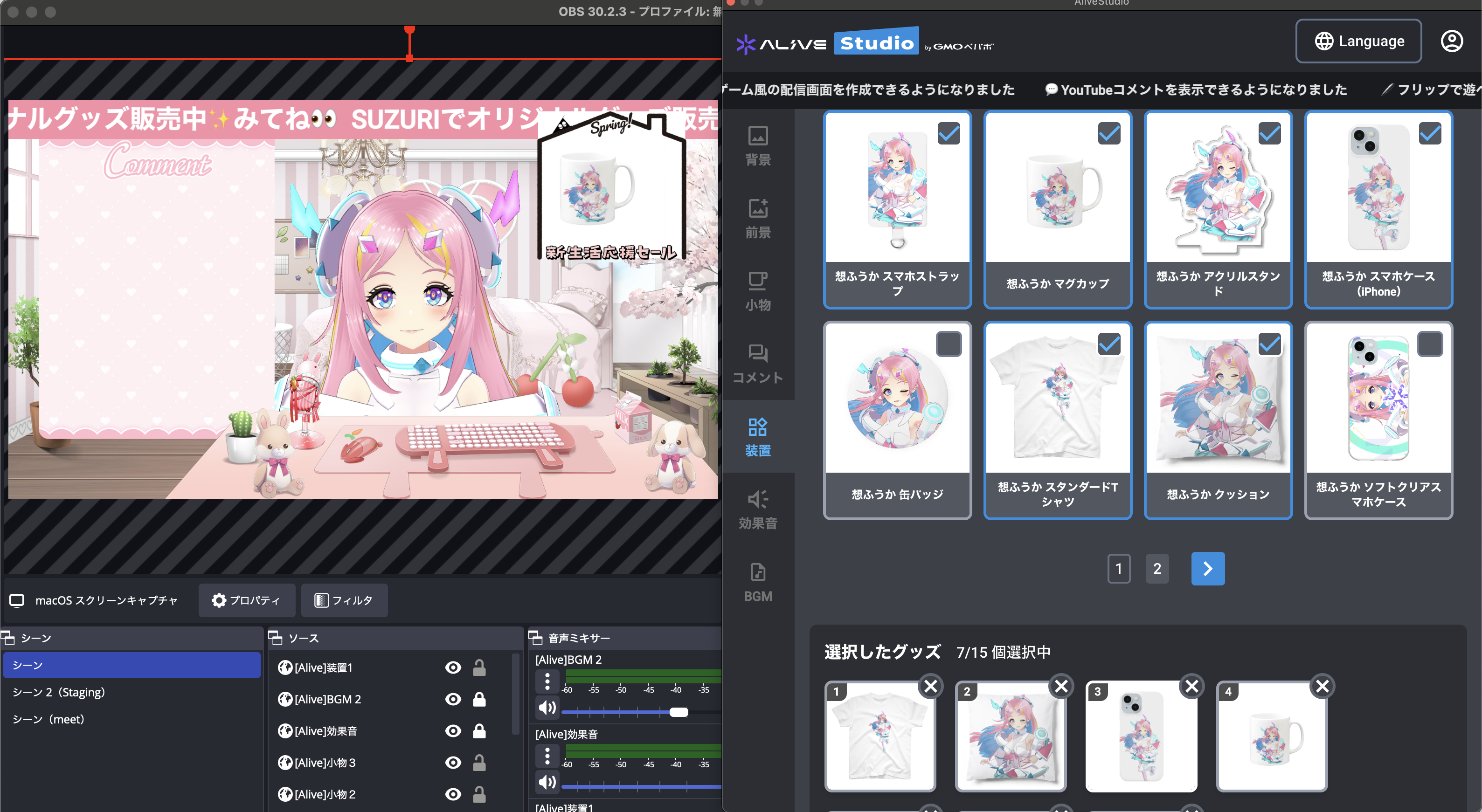
Task: Open the コメント comment sidebar section
Action: [x=758, y=364]
